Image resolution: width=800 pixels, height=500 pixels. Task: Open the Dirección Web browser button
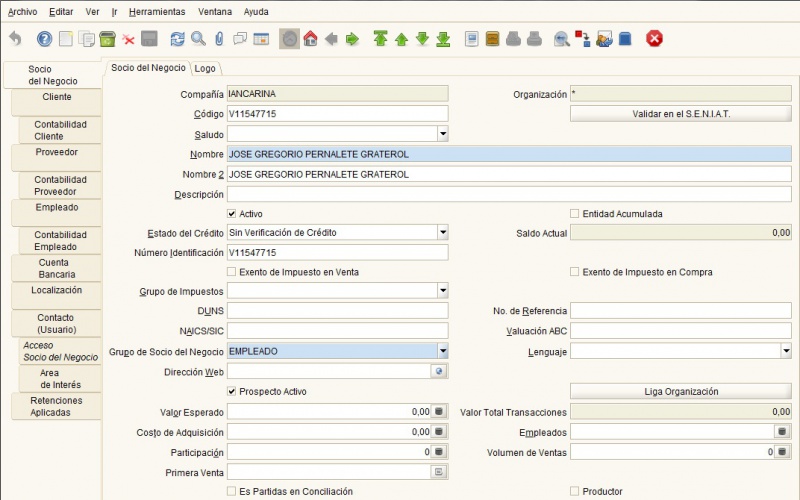tap(439, 371)
